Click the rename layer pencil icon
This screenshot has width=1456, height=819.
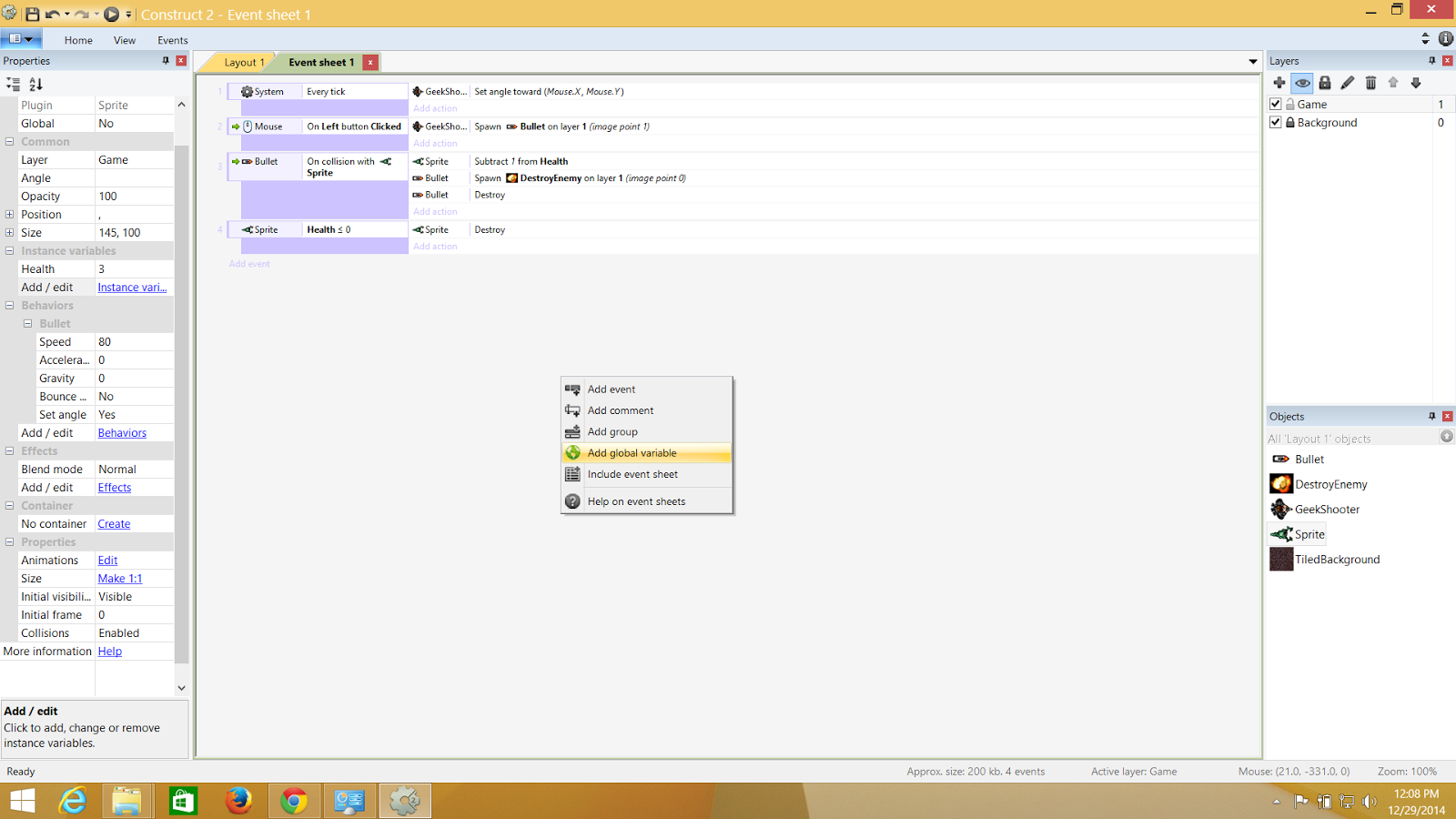tap(1348, 83)
